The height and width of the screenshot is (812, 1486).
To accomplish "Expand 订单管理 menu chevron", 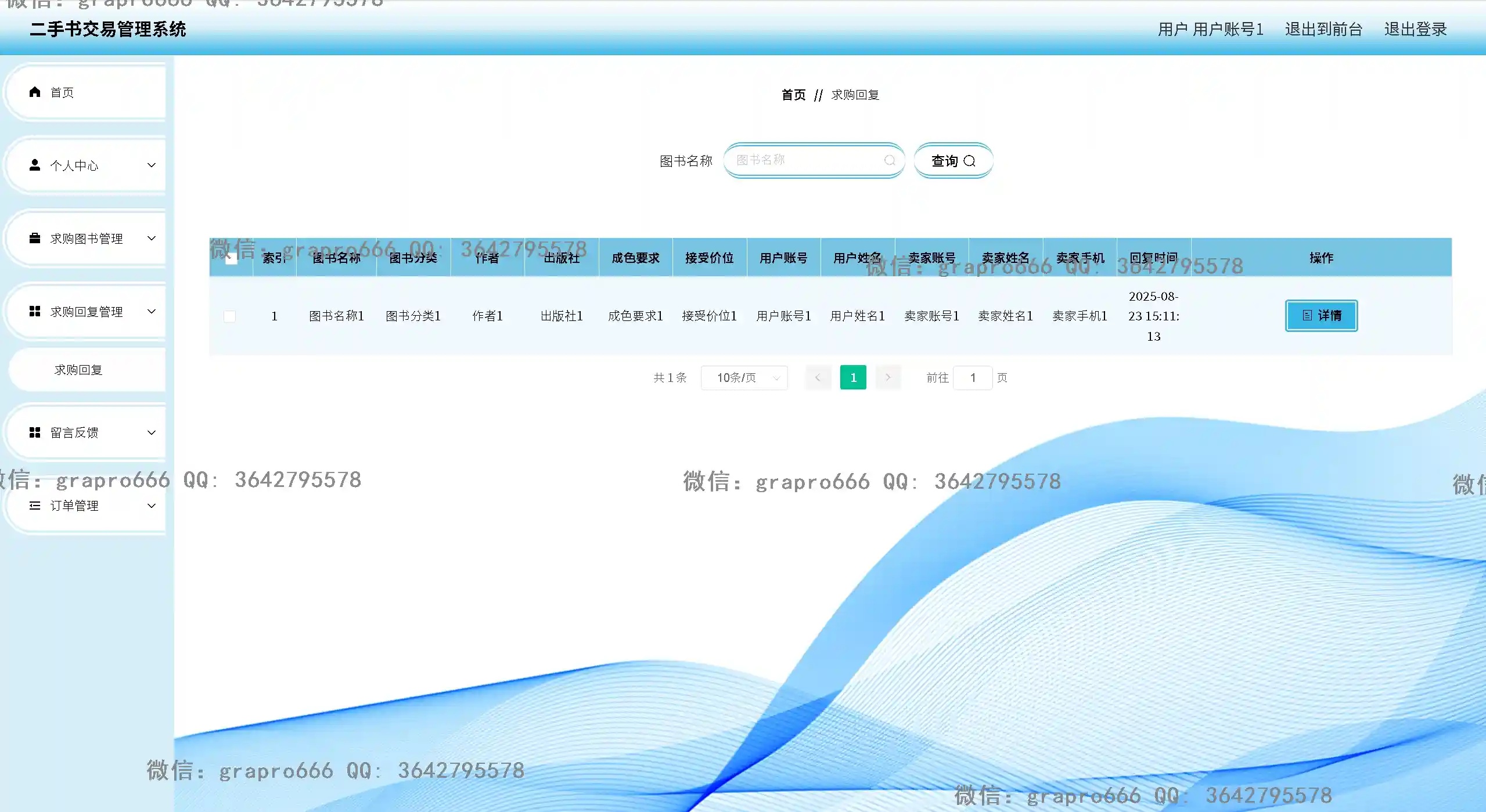I will pyautogui.click(x=152, y=506).
